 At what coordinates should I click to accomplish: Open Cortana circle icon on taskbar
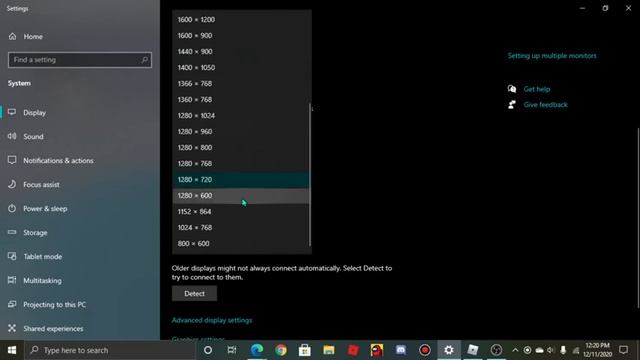coord(208,350)
